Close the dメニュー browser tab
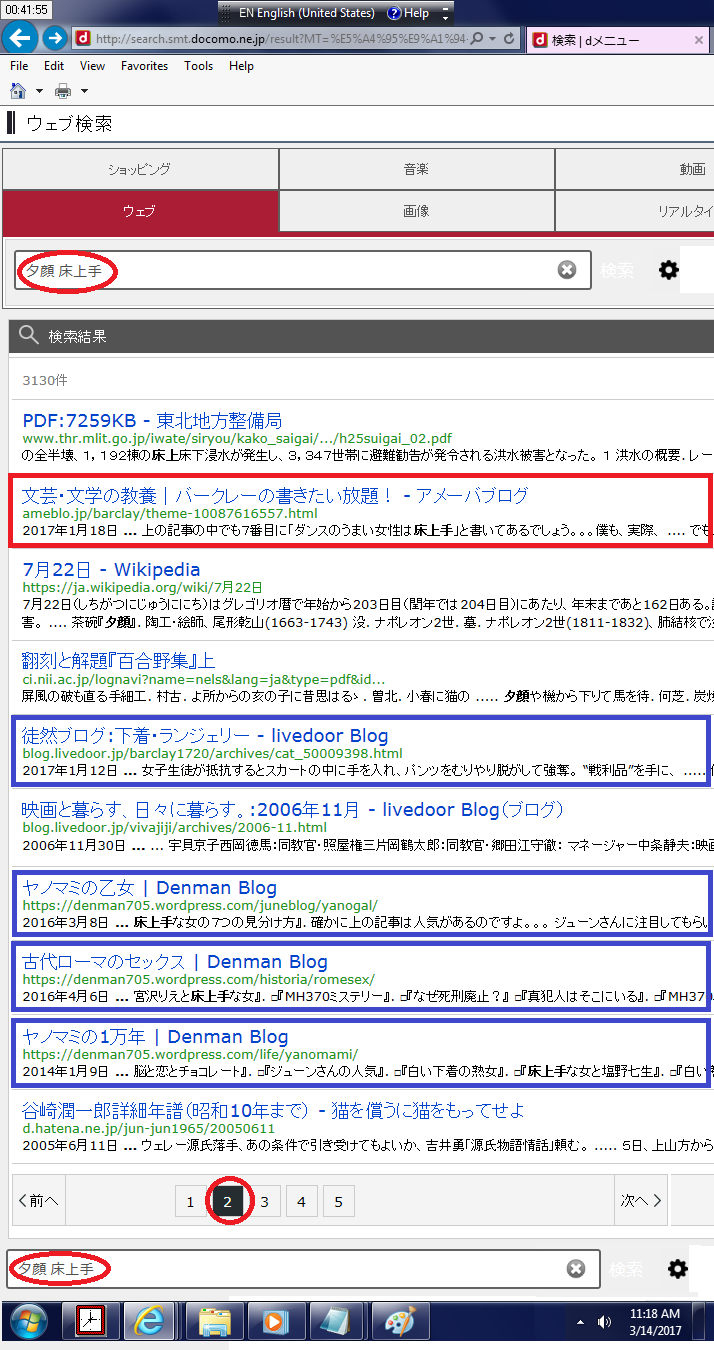 (698, 40)
